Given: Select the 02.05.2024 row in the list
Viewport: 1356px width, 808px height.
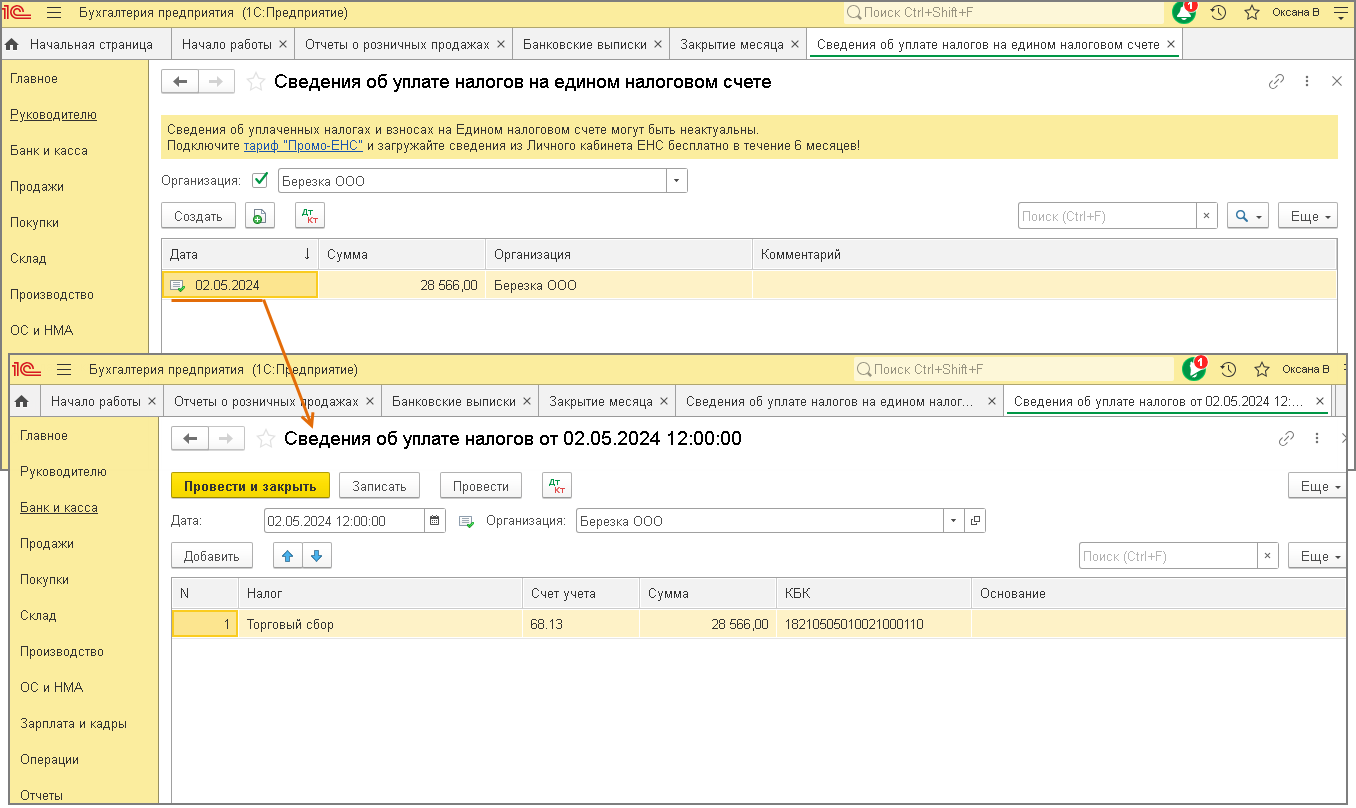Looking at the screenshot, I should [x=749, y=285].
